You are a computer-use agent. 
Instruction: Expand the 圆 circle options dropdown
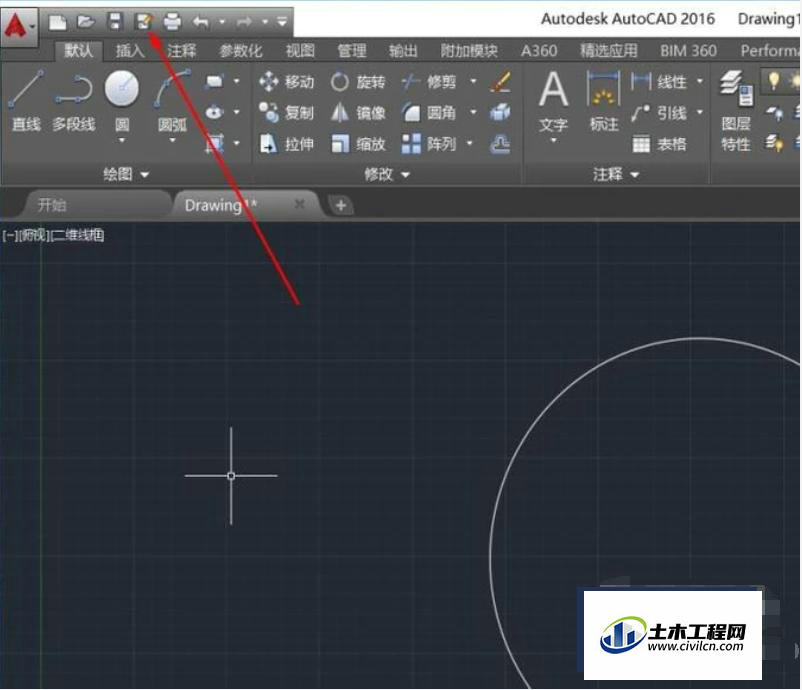click(122, 140)
